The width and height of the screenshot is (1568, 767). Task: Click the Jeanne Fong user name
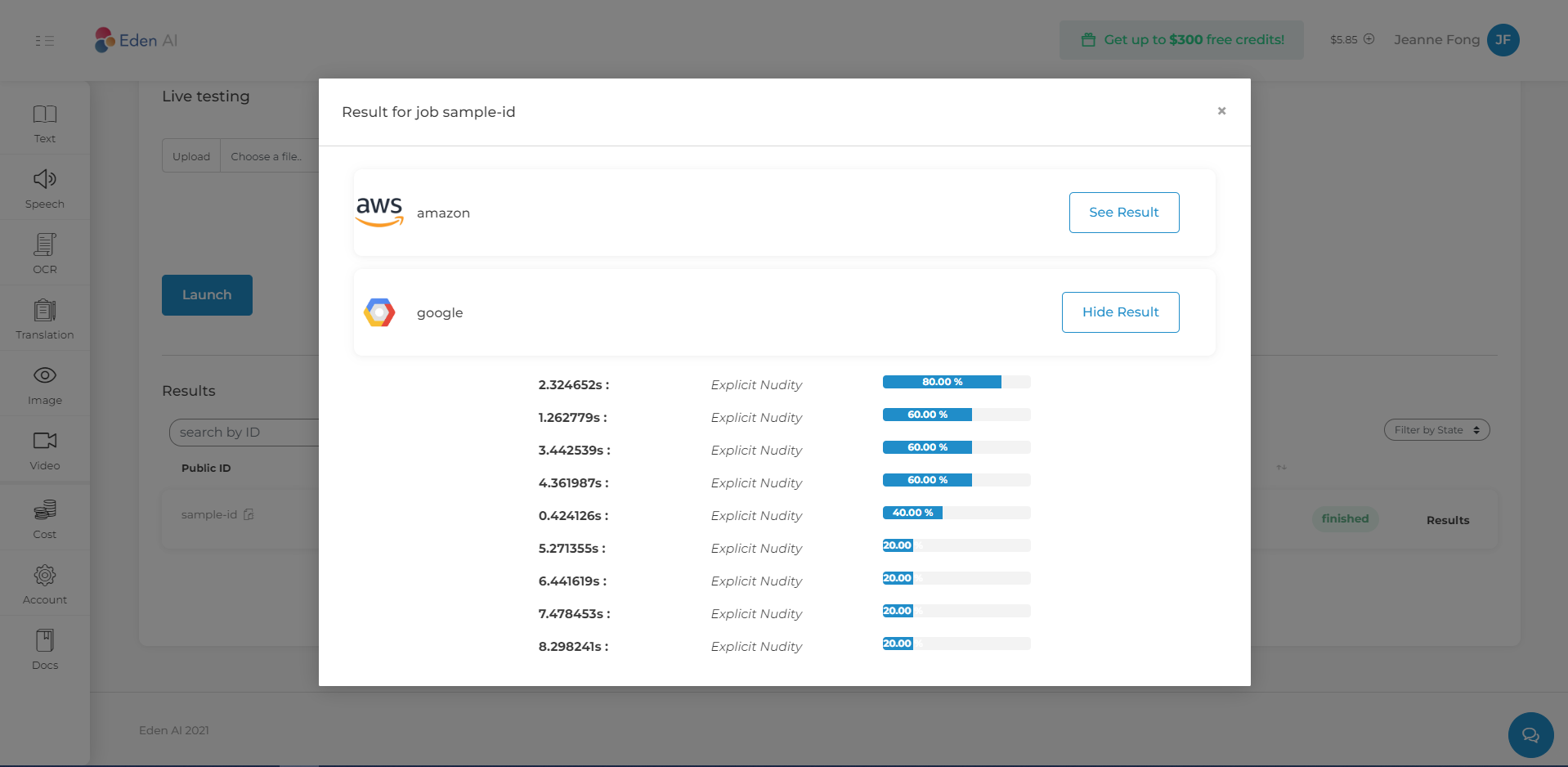[1437, 40]
